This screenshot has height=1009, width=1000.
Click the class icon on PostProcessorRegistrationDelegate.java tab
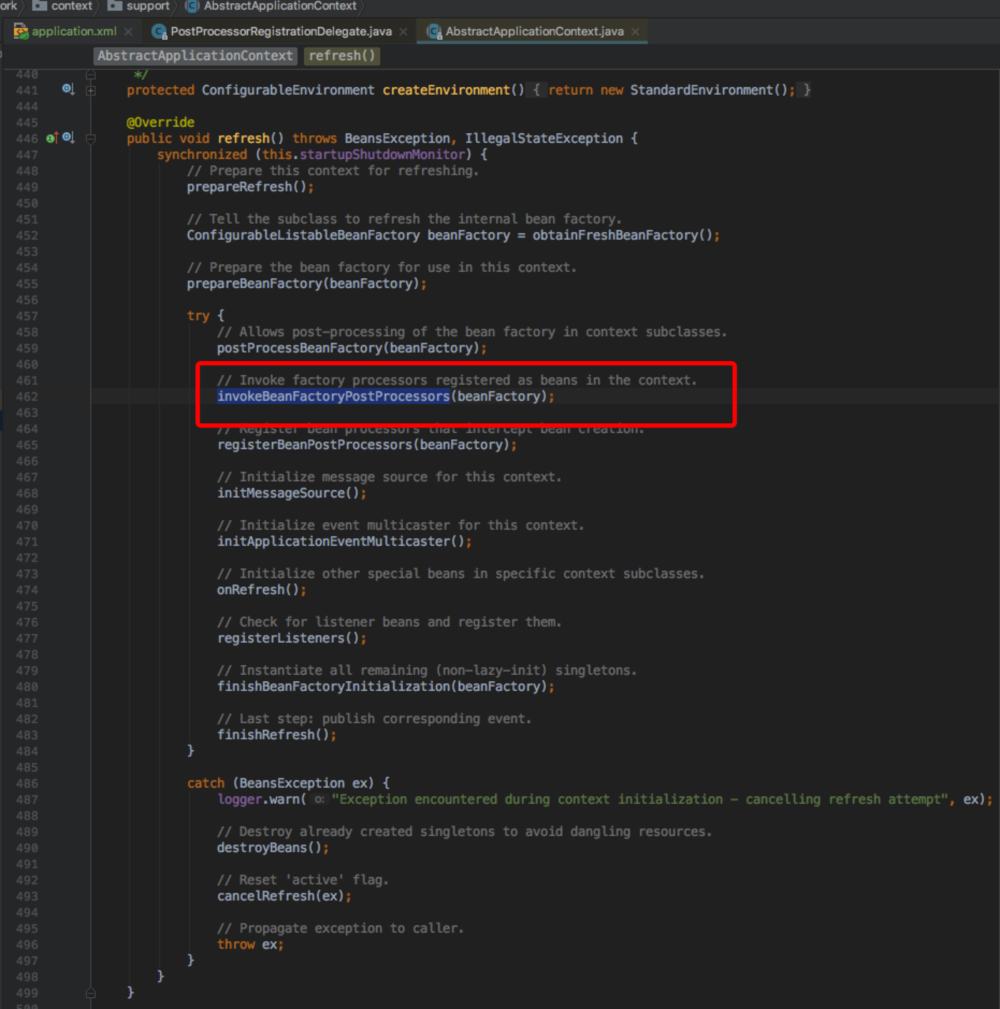click(x=159, y=31)
